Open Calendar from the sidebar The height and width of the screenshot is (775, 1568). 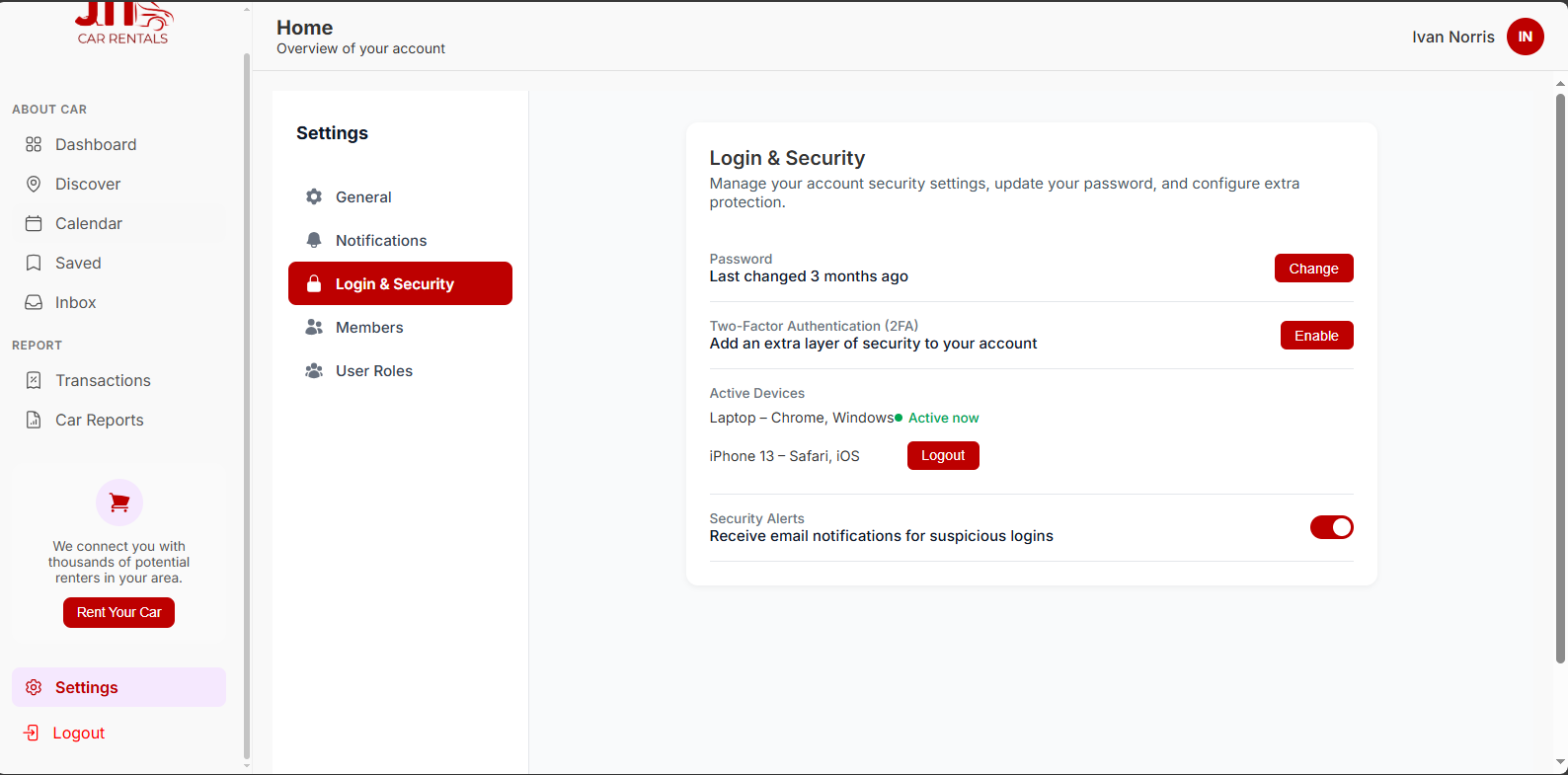click(x=118, y=223)
